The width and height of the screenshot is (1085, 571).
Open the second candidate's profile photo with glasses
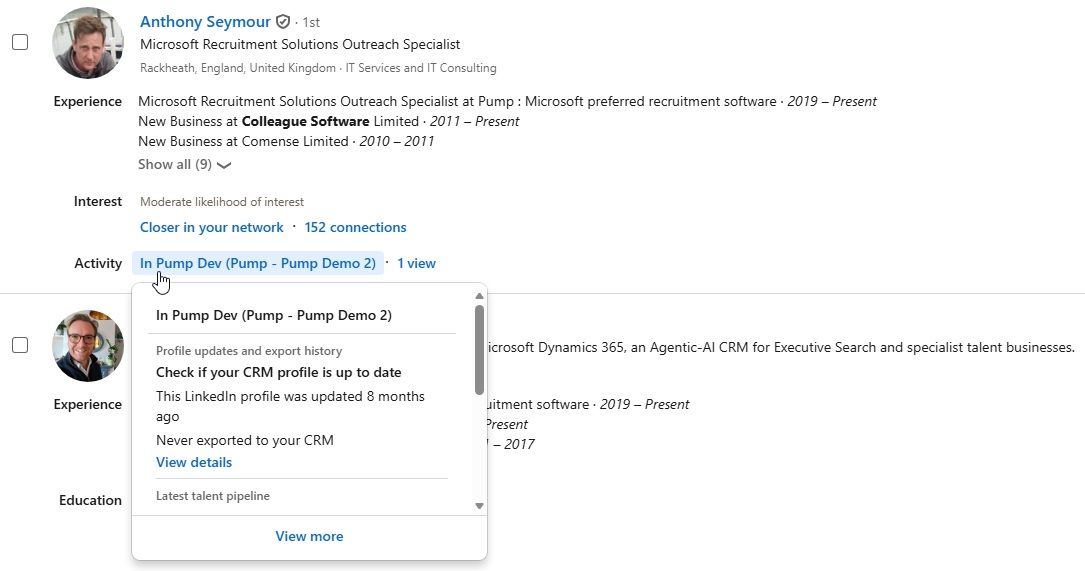(88, 345)
